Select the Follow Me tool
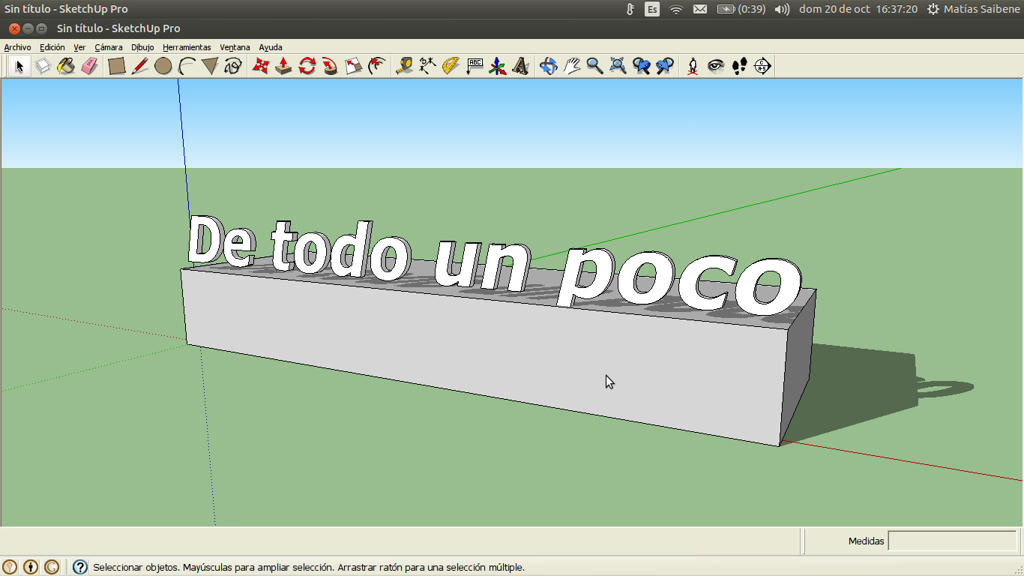Viewport: 1024px width, 576px height. pyautogui.click(x=330, y=66)
